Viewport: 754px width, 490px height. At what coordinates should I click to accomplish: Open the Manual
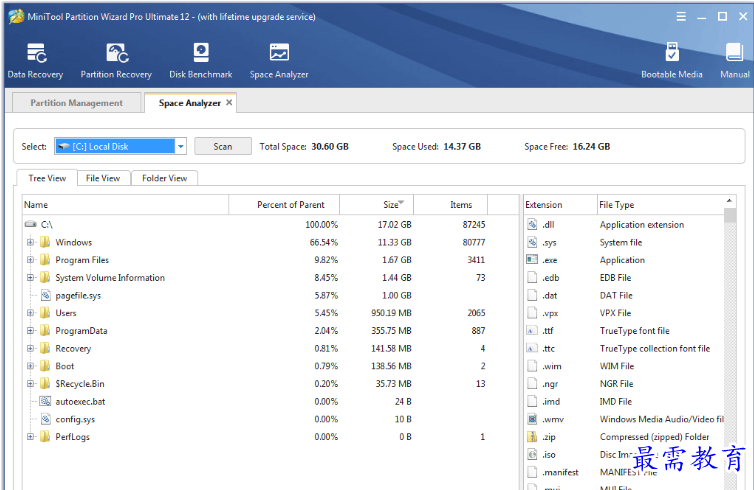click(x=734, y=61)
